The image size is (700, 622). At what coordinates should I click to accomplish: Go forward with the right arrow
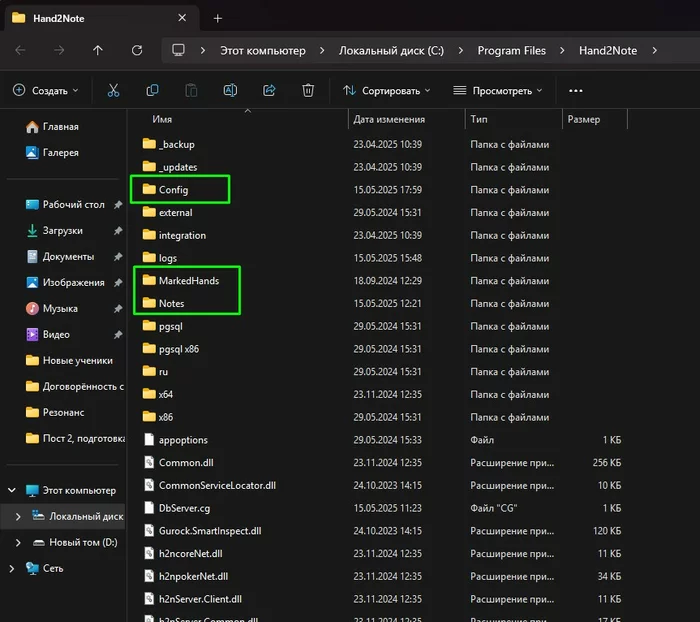[59, 50]
